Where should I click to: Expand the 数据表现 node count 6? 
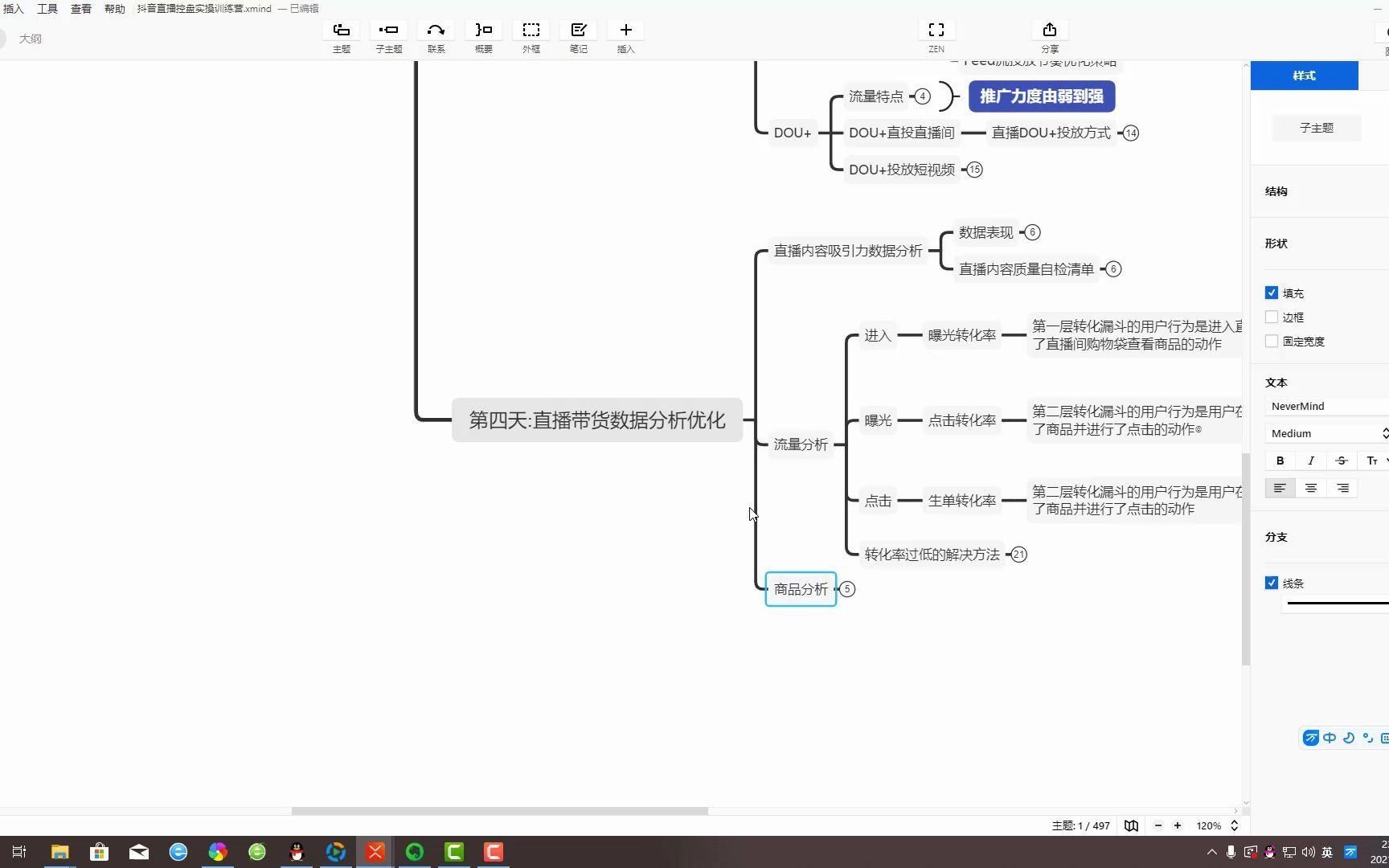[x=1033, y=232]
